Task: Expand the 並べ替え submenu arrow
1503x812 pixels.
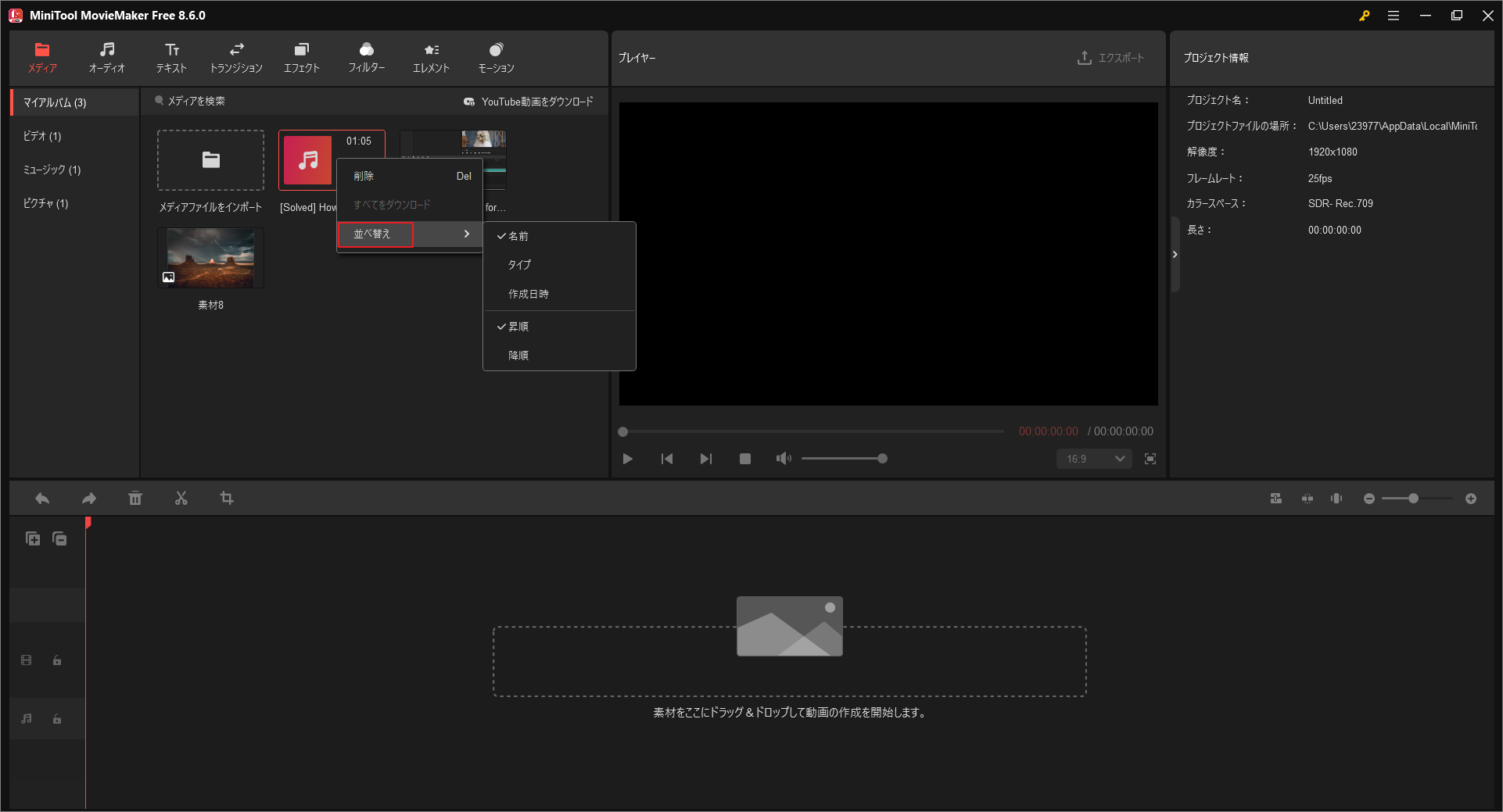Action: pyautogui.click(x=466, y=234)
